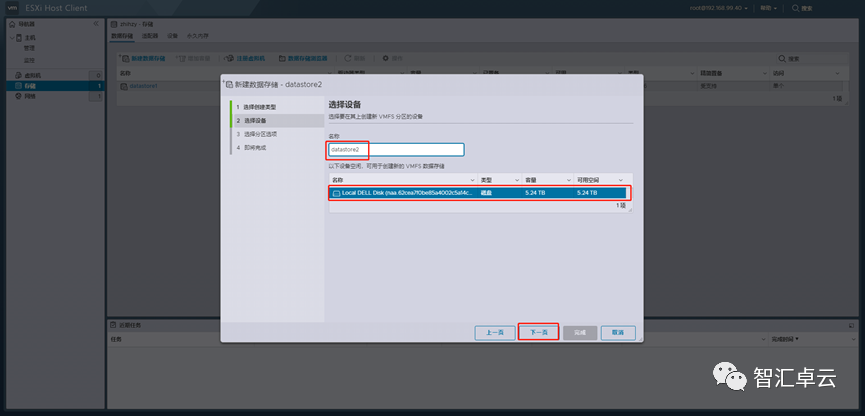Click the datastore2 name input field
This screenshot has width=865, height=416.
396,150
